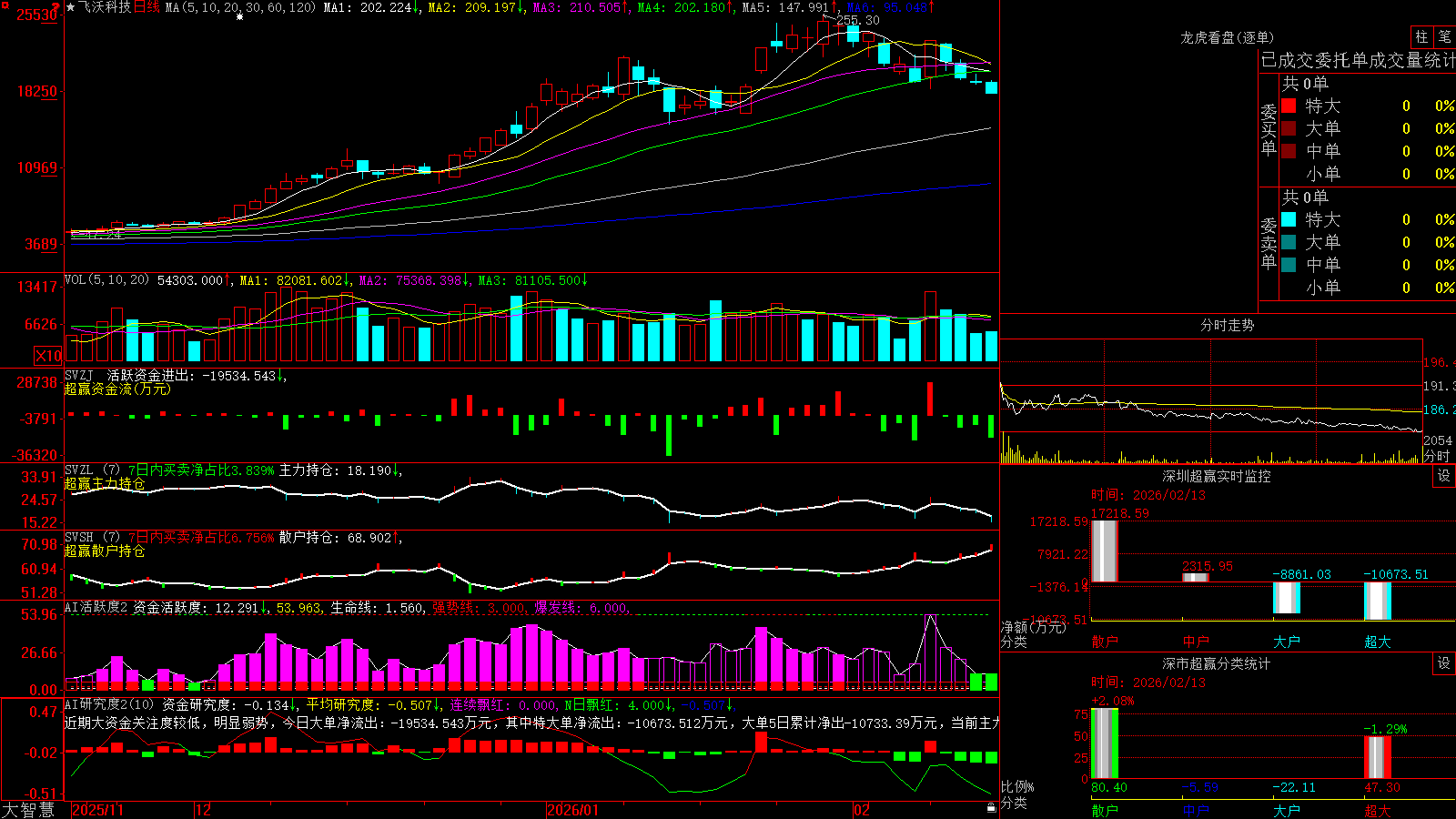Click the 已成交委托单成交量统计 header
Screen dimensions: 1456x819
pyautogui.click(x=1358, y=60)
